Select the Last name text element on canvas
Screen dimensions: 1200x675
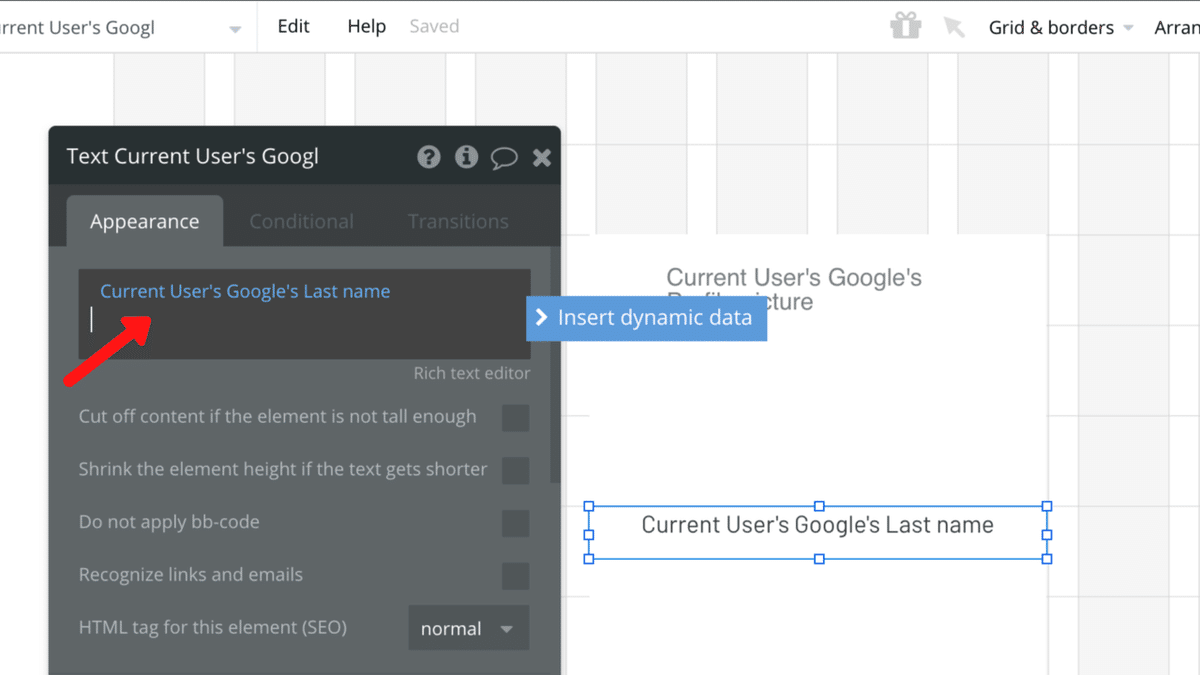(817, 526)
